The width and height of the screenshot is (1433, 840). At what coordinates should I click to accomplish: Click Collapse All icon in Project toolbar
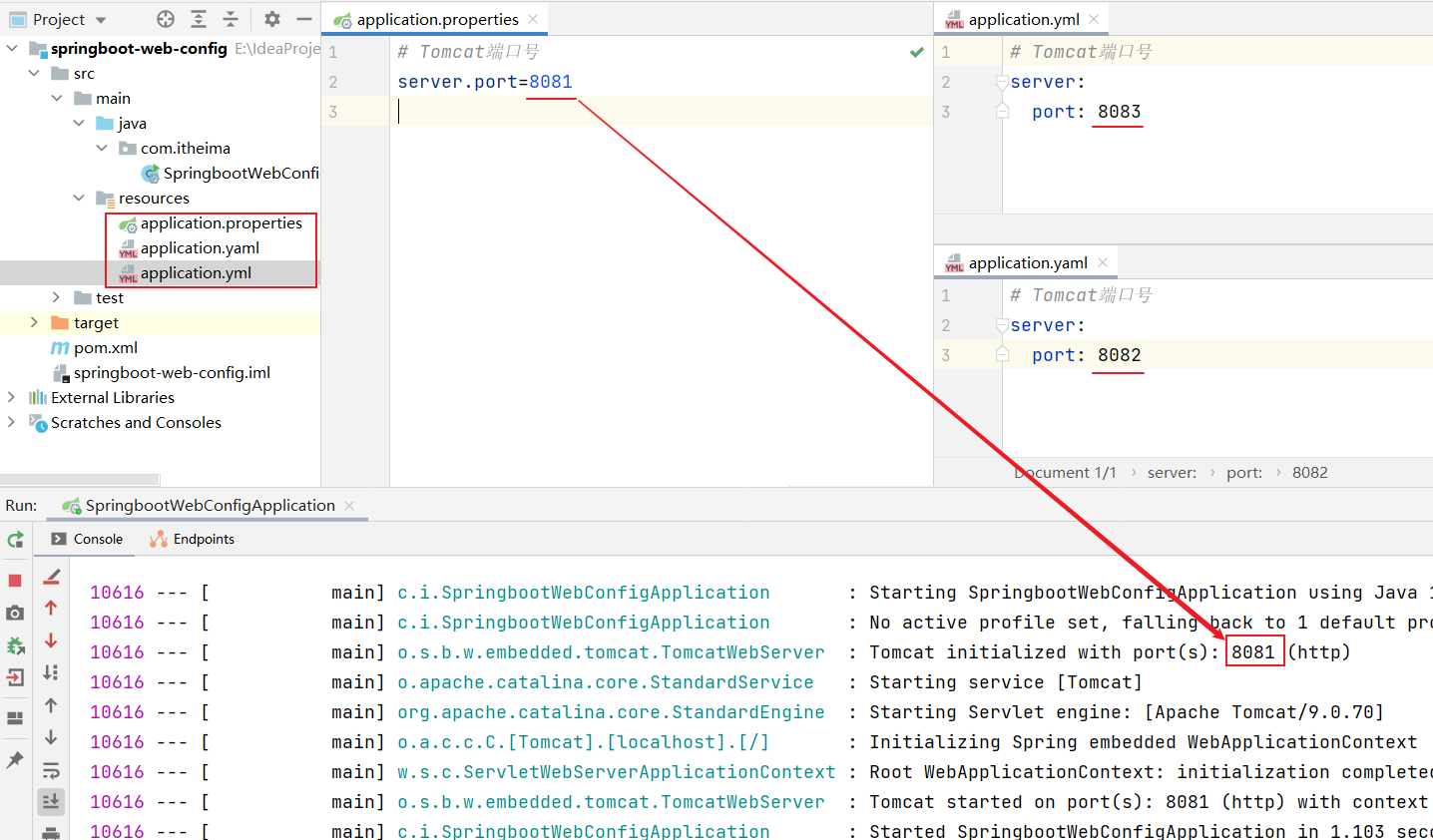coord(231,19)
